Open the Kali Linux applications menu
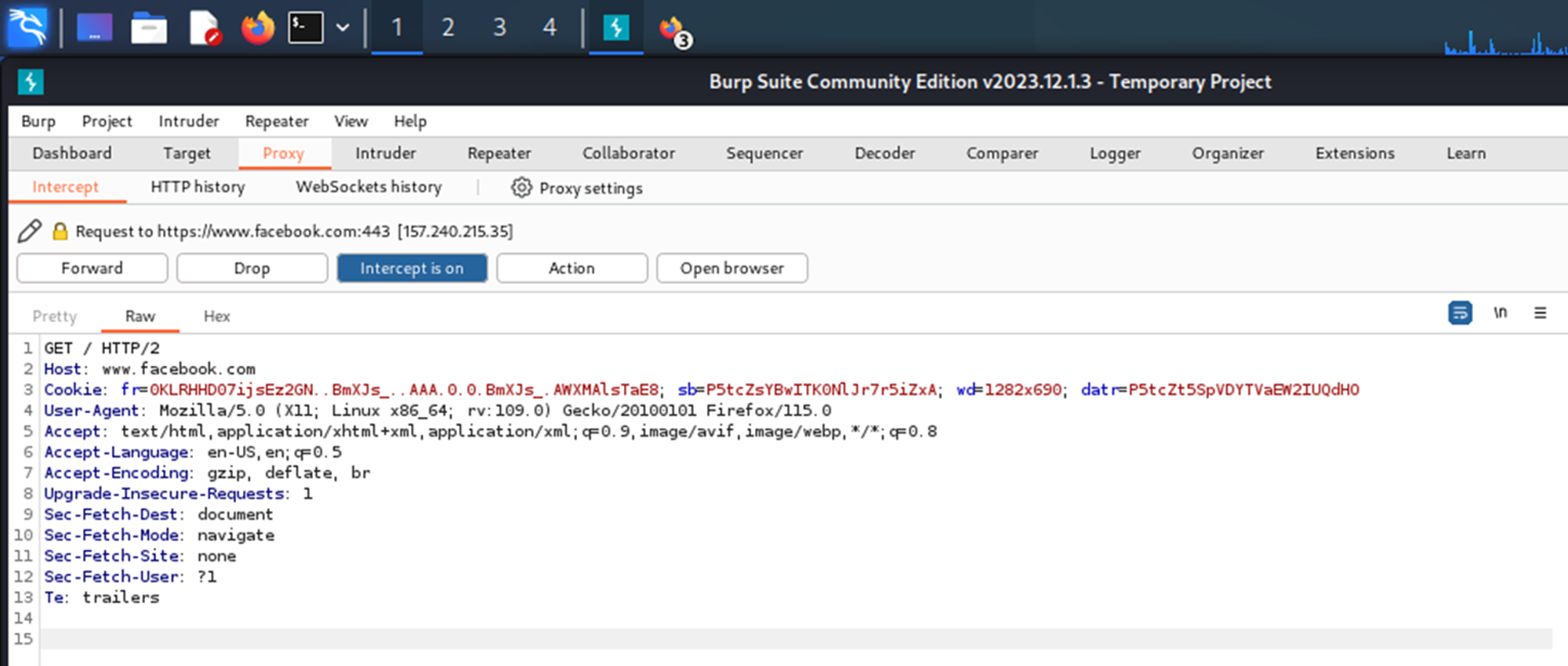 [27, 28]
